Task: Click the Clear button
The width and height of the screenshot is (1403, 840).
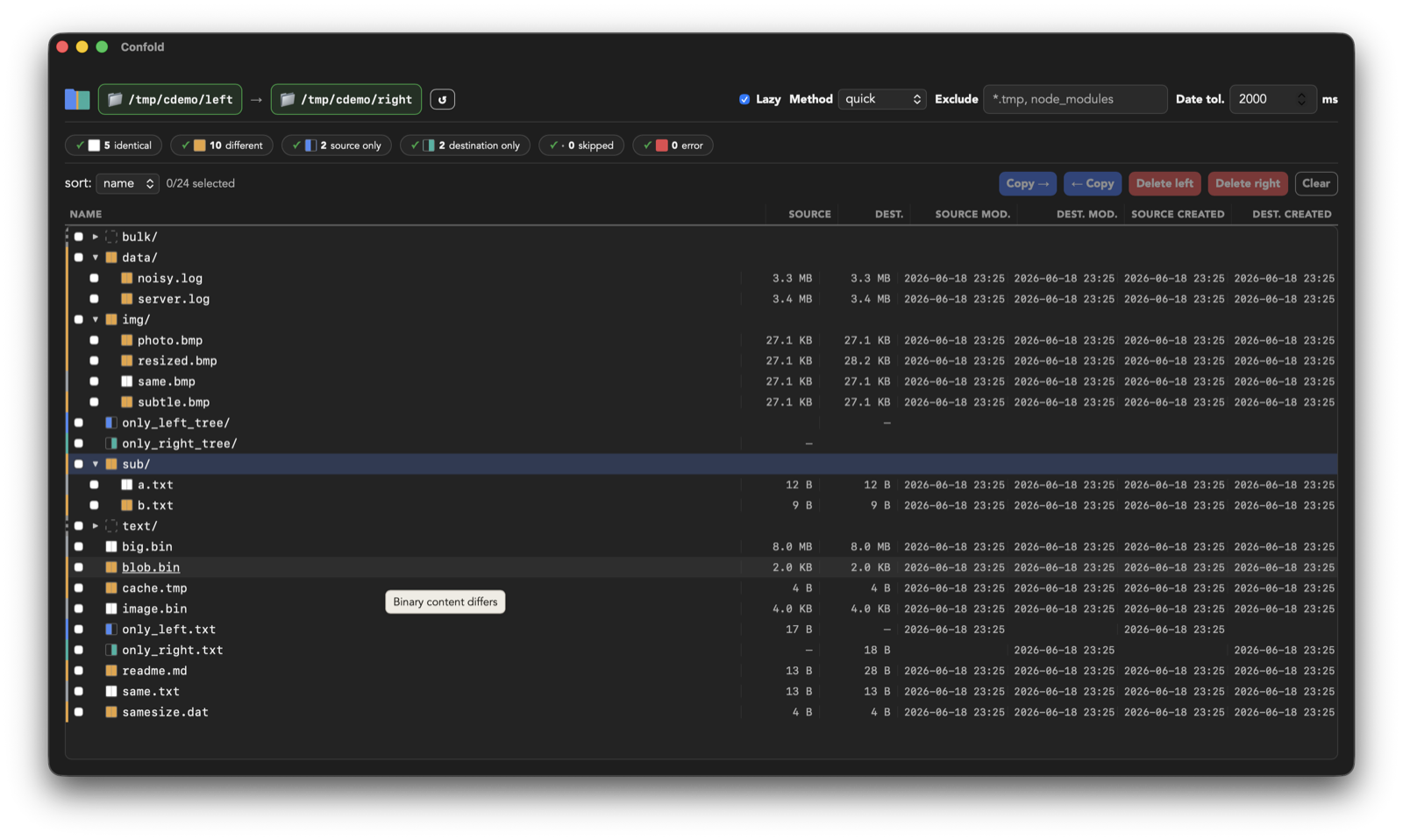Action: coord(1316,183)
